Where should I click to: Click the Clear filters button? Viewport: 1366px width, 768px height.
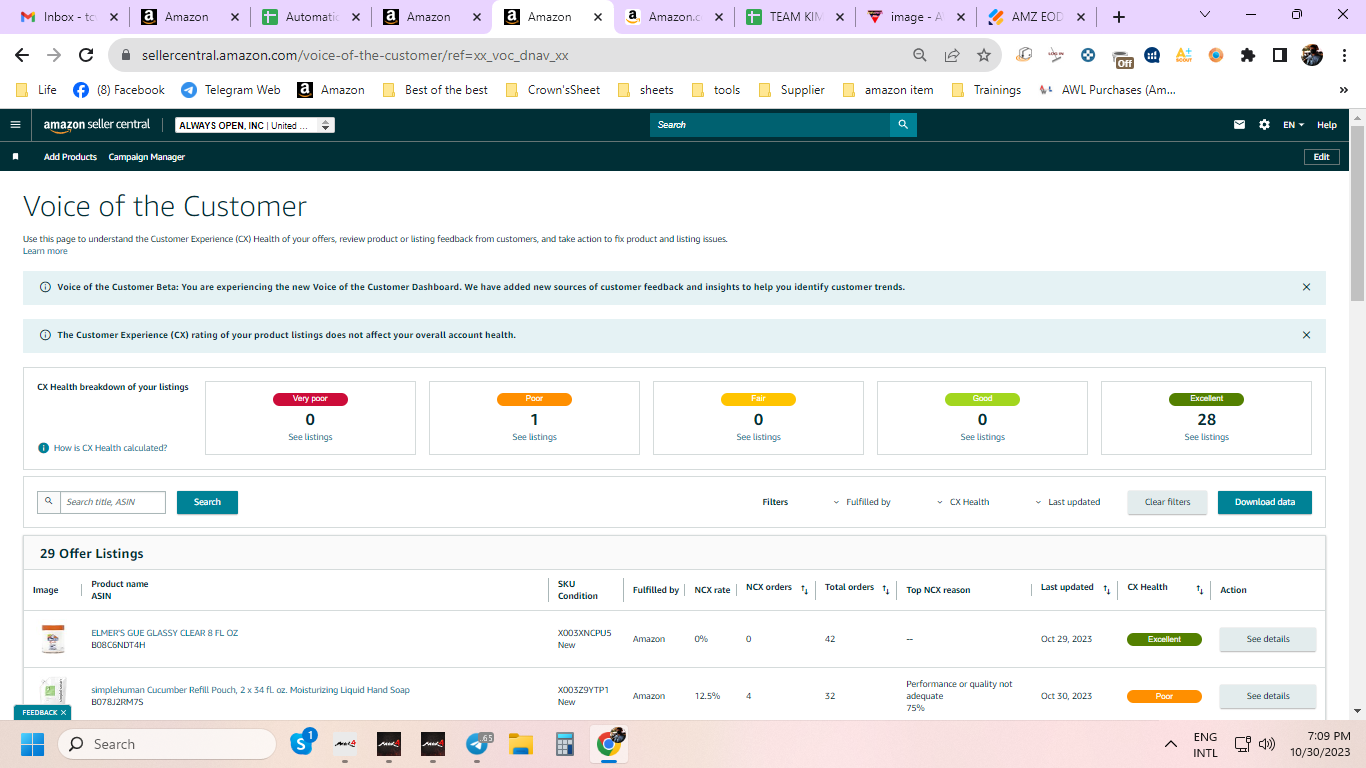pyautogui.click(x=1168, y=502)
